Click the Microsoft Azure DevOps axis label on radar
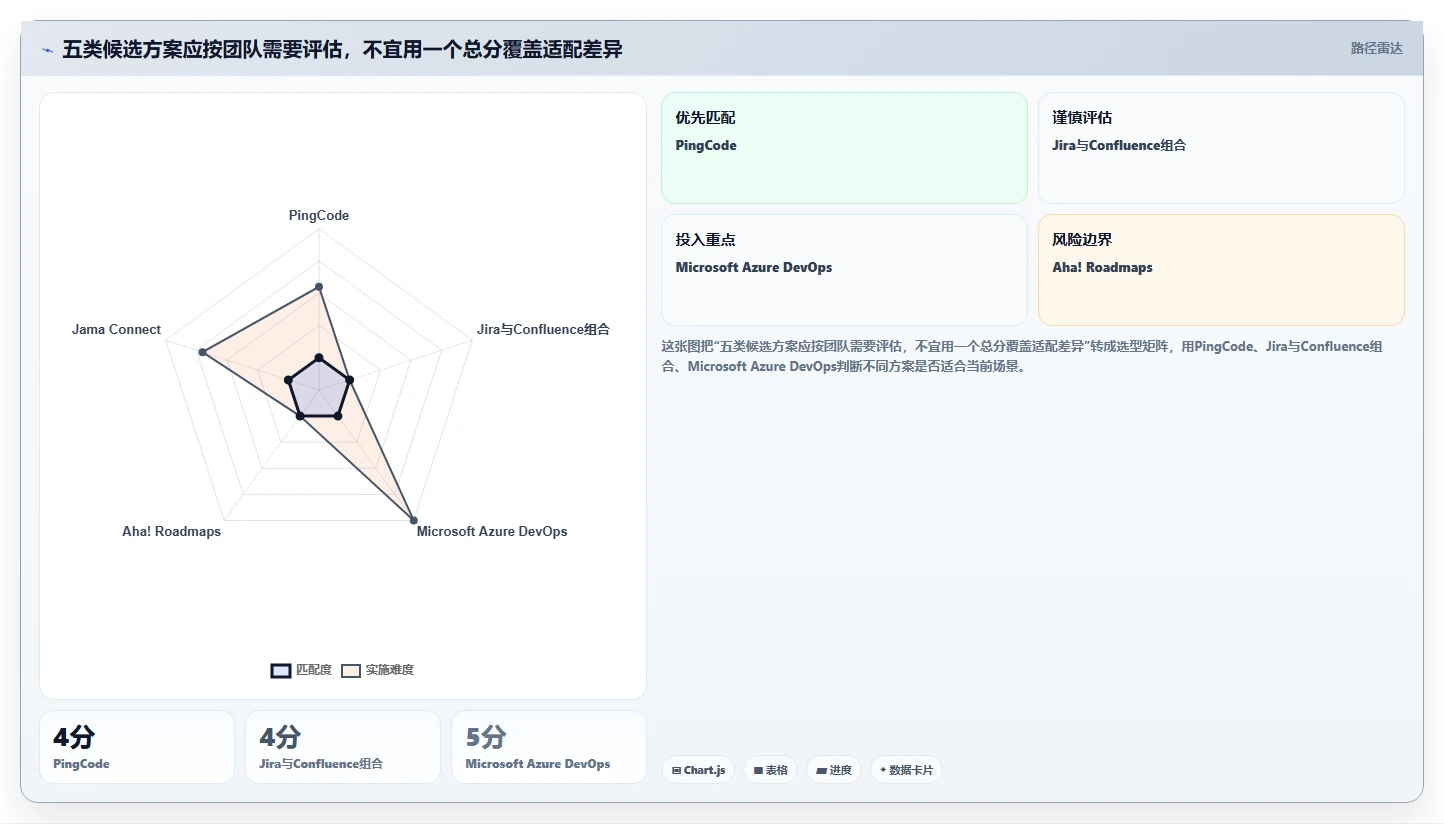The width and height of the screenshot is (1444, 824). click(x=492, y=531)
